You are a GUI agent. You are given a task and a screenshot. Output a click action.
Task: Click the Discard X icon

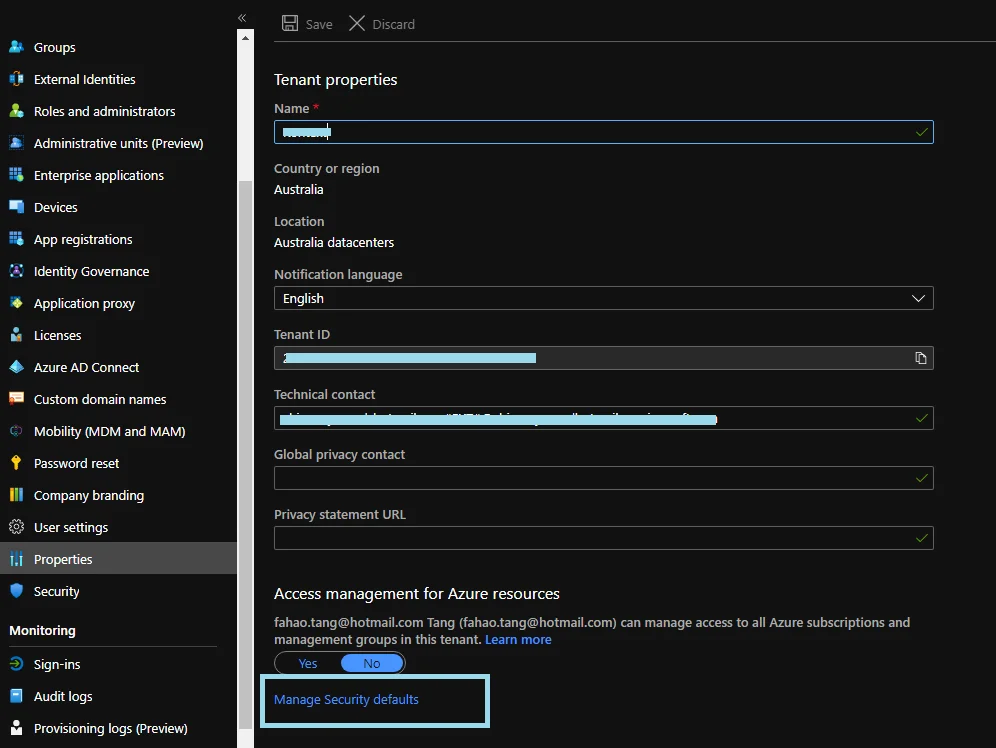pyautogui.click(x=357, y=23)
